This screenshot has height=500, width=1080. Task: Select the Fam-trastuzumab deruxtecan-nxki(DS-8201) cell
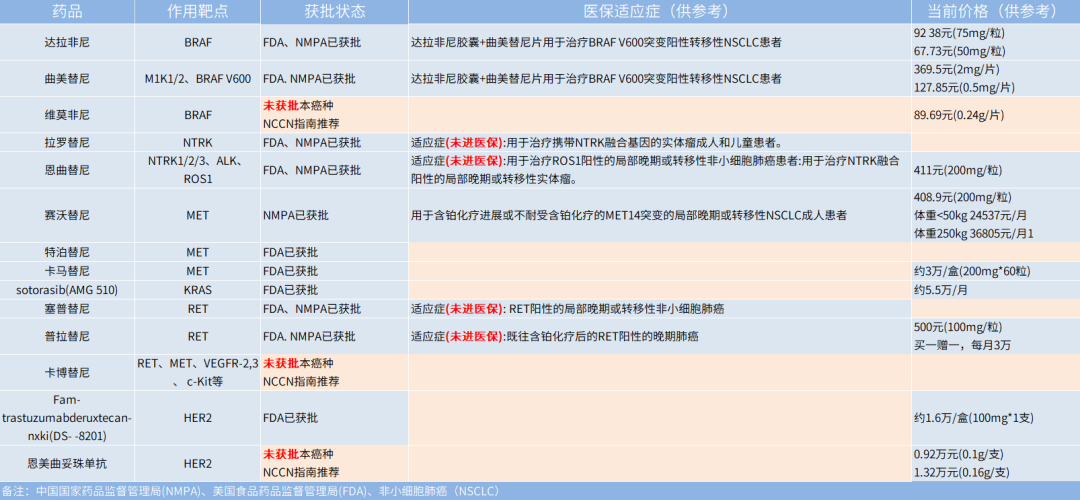[67, 418]
